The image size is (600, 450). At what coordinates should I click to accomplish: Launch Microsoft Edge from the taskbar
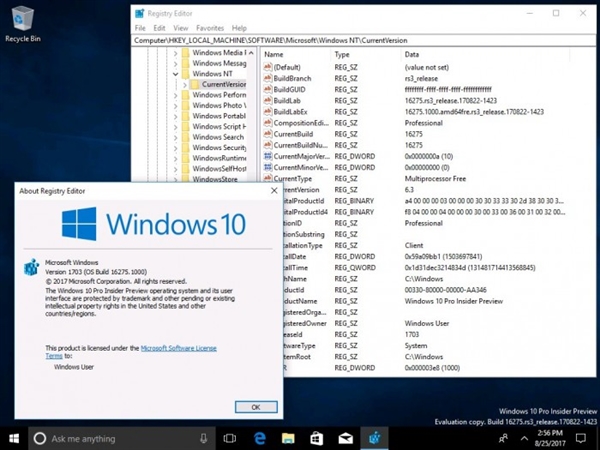click(258, 438)
